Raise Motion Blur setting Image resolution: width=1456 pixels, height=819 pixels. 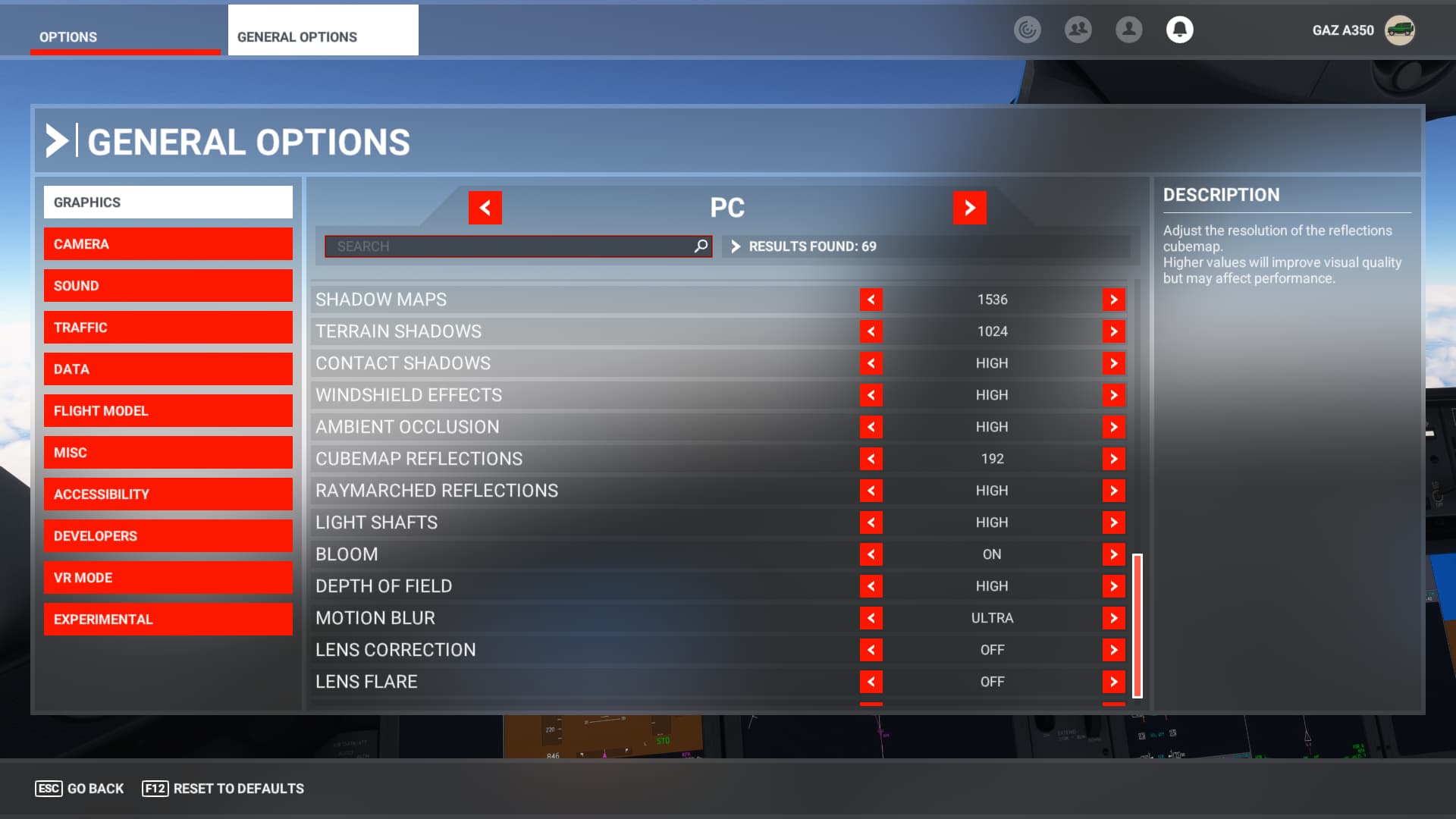(1113, 618)
